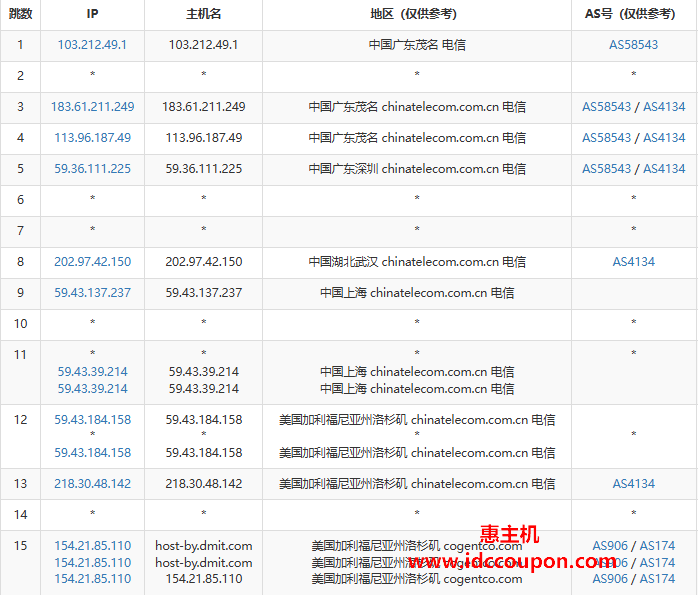698x595 pixels.
Task: Open the 113.96.187.49 IP link
Action: (x=92, y=138)
